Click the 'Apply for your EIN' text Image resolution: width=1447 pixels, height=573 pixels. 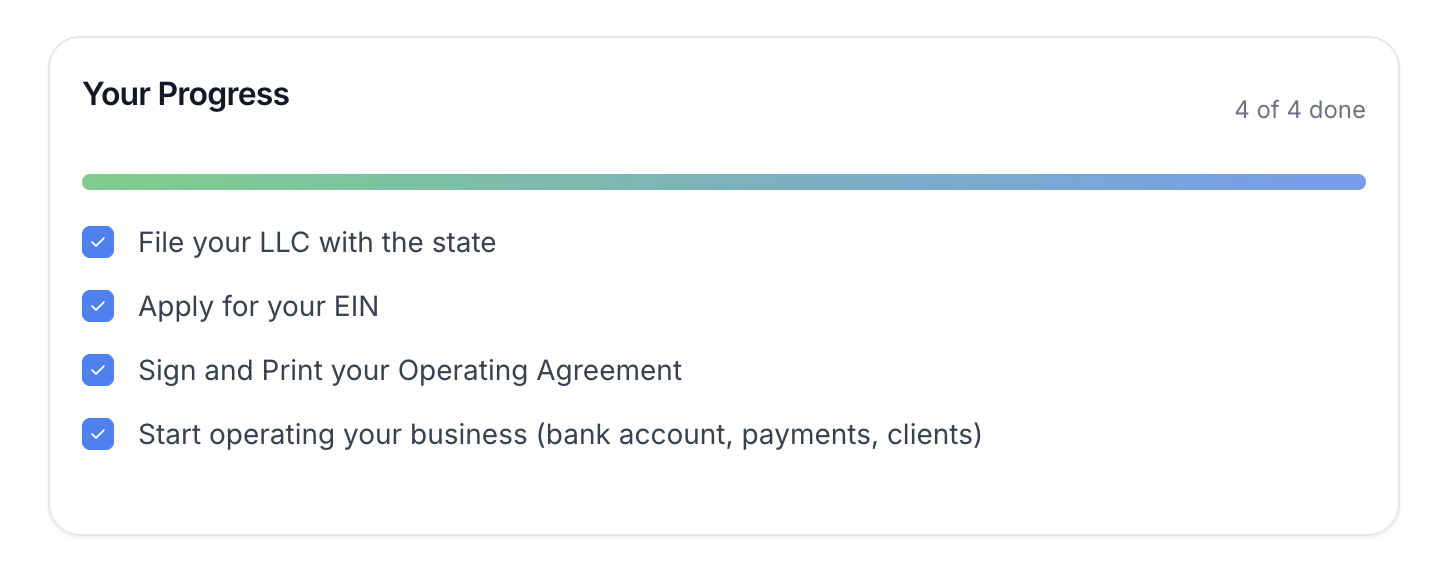coord(258,306)
